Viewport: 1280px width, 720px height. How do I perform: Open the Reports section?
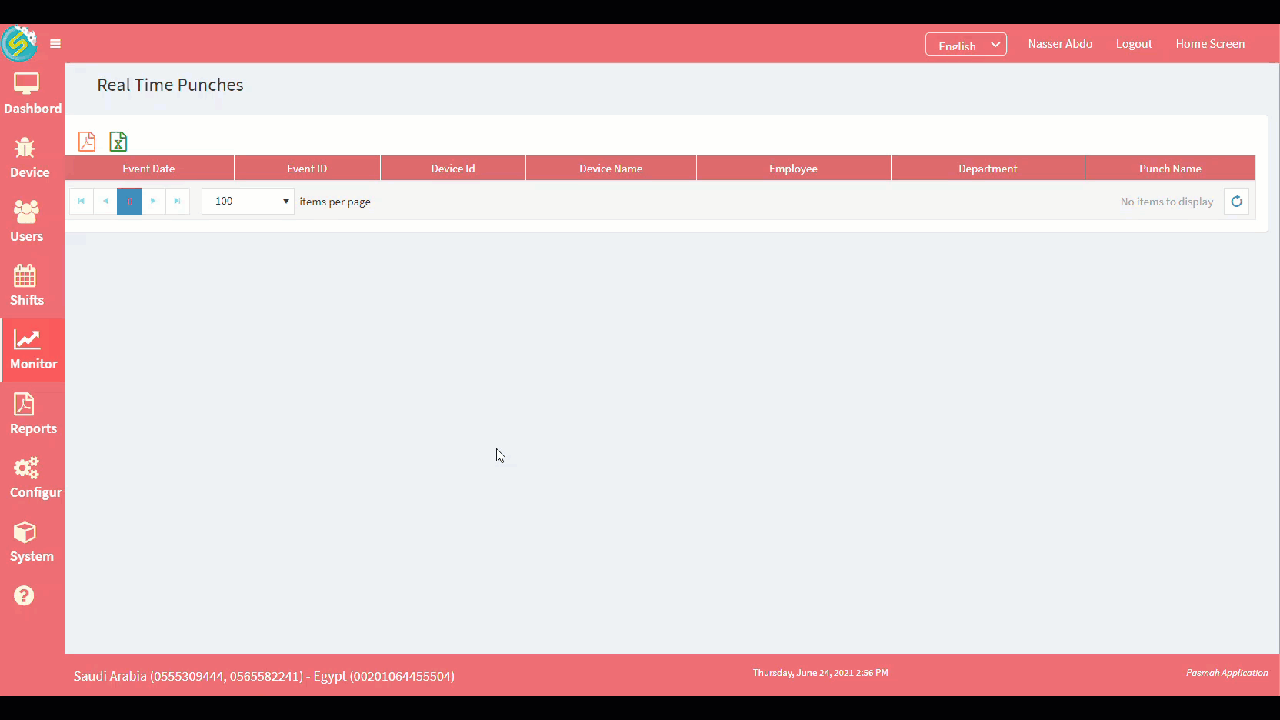click(x=33, y=414)
